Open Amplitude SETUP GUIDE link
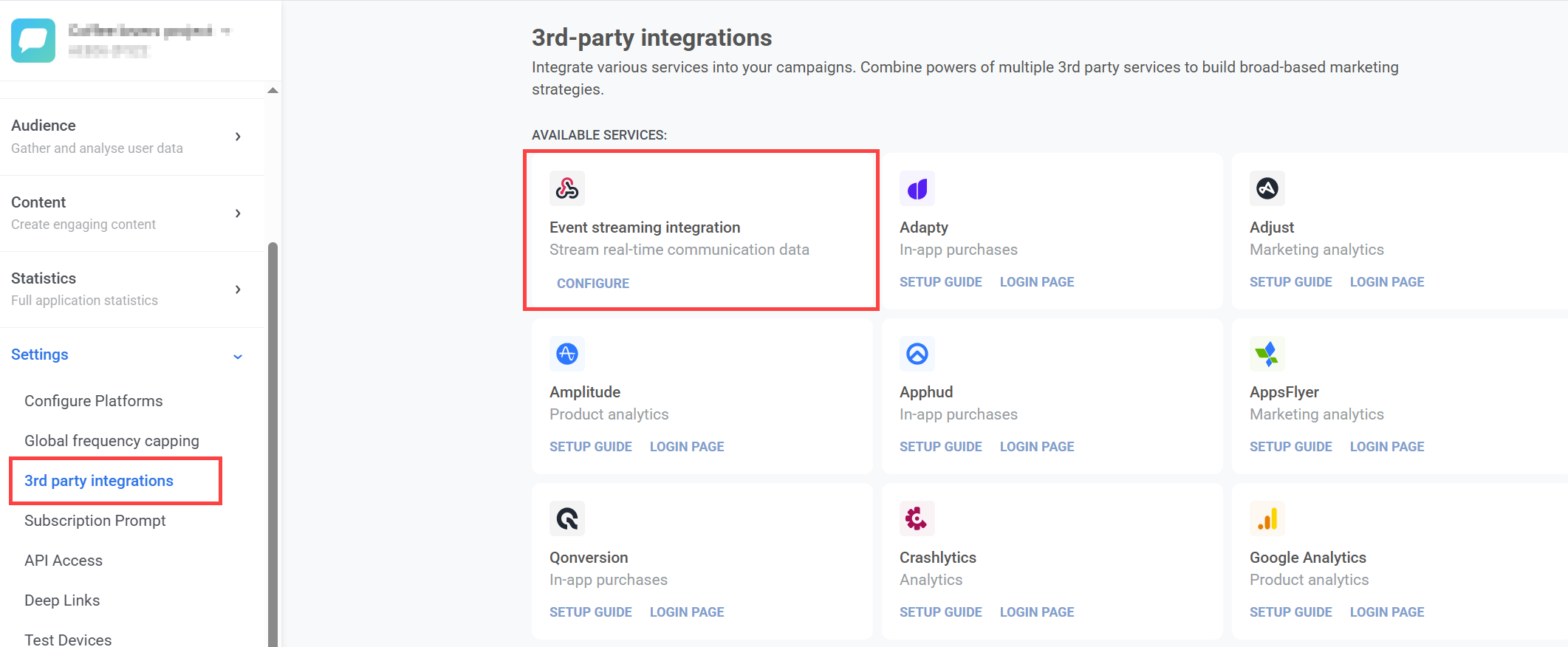Image resolution: width=1568 pixels, height=647 pixels. [591, 447]
